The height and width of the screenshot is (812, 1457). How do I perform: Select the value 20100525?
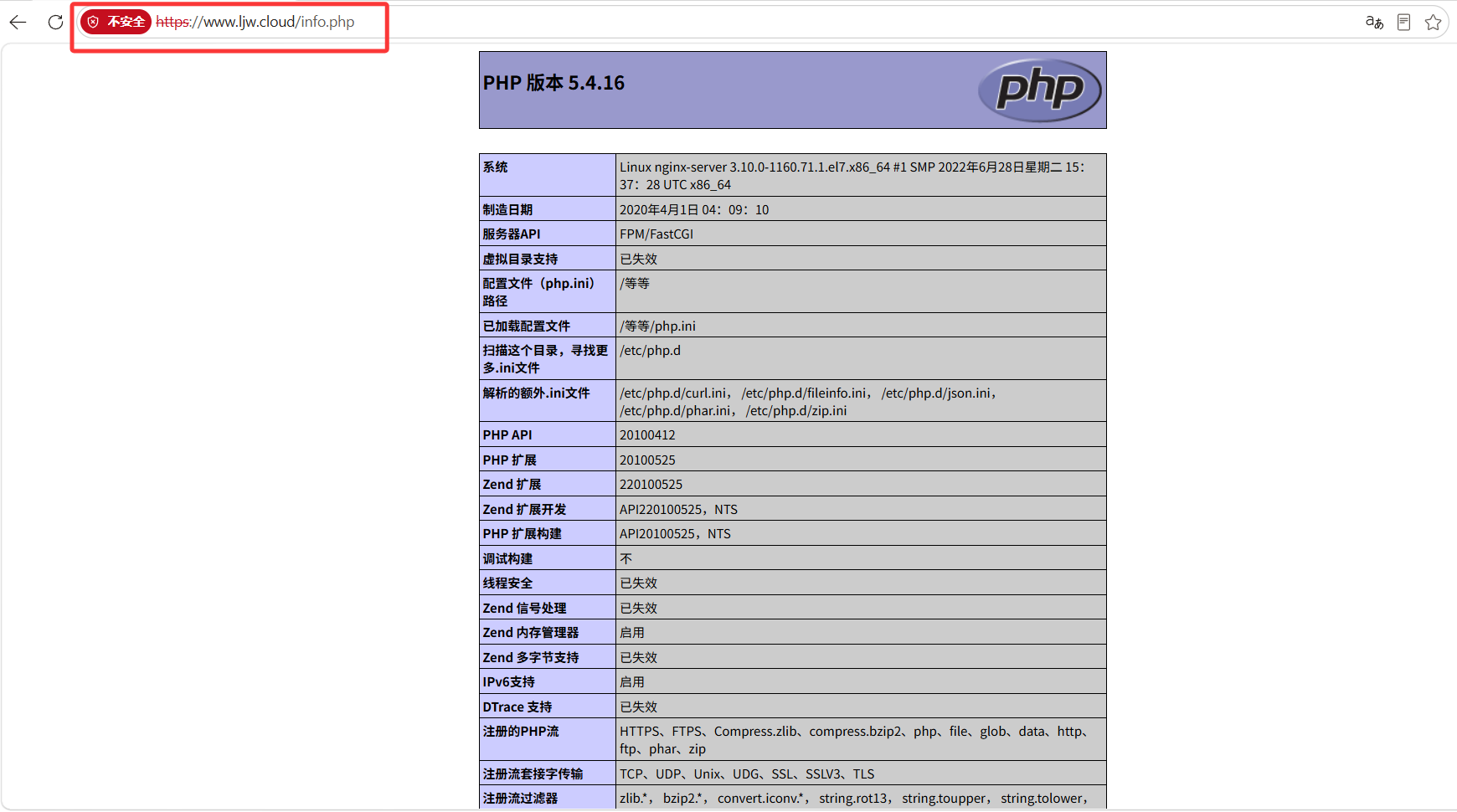pos(647,460)
